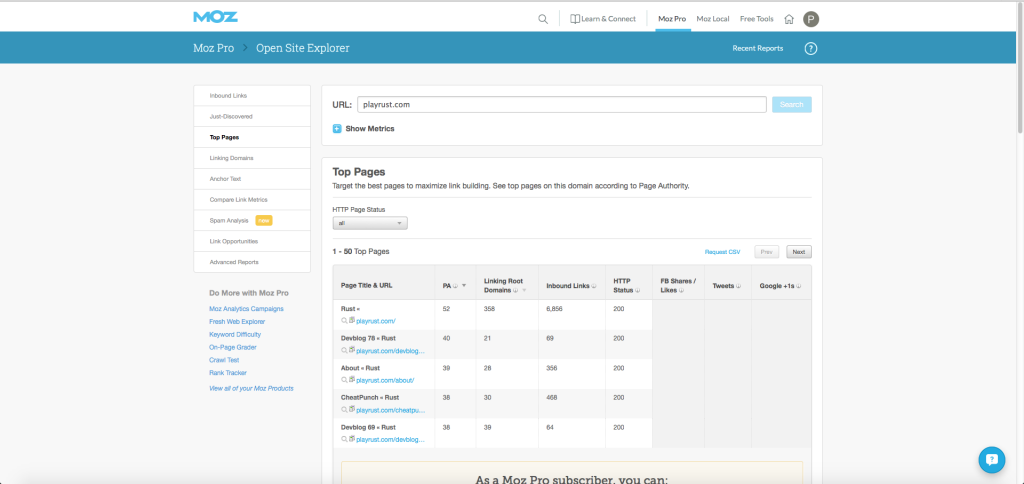1024x484 pixels.
Task: Open Linking Domains in sidebar
Action: [252, 158]
